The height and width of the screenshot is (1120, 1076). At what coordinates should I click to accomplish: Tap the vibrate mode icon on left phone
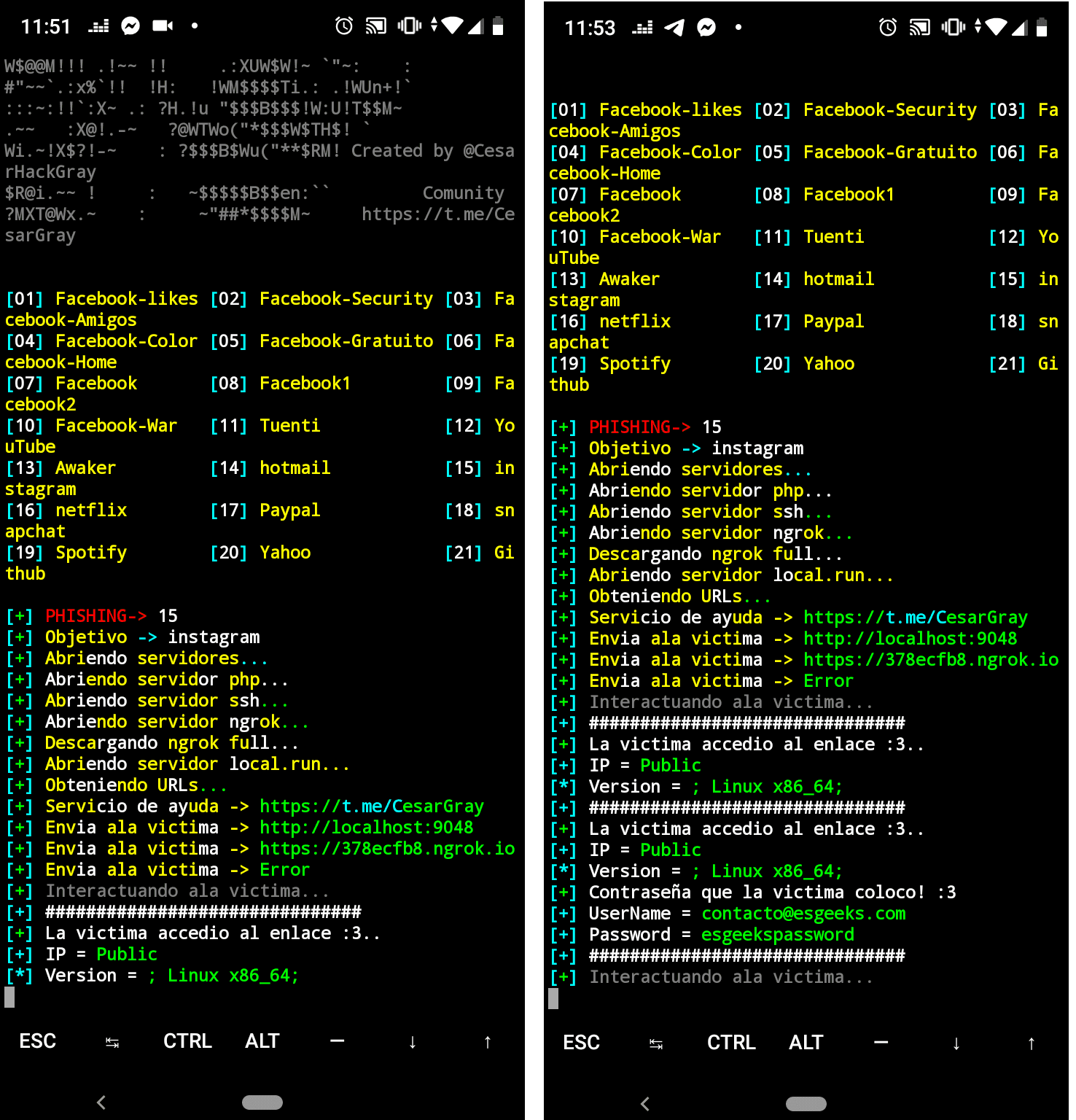pos(410,26)
